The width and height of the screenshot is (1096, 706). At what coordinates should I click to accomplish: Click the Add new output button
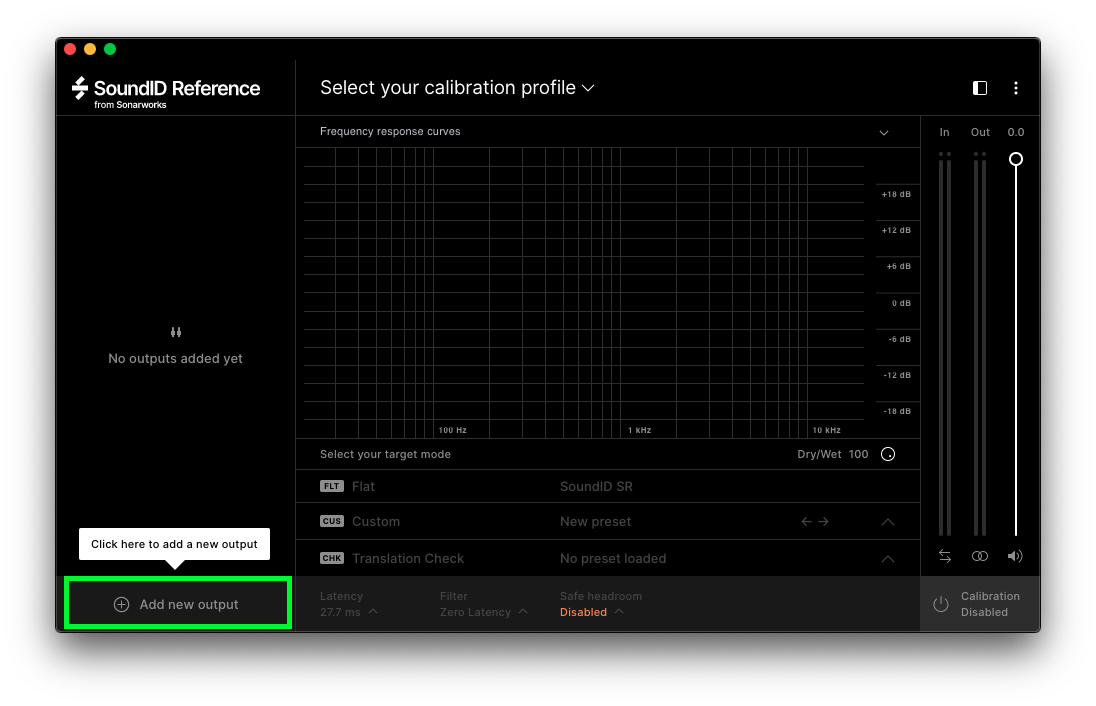(178, 604)
